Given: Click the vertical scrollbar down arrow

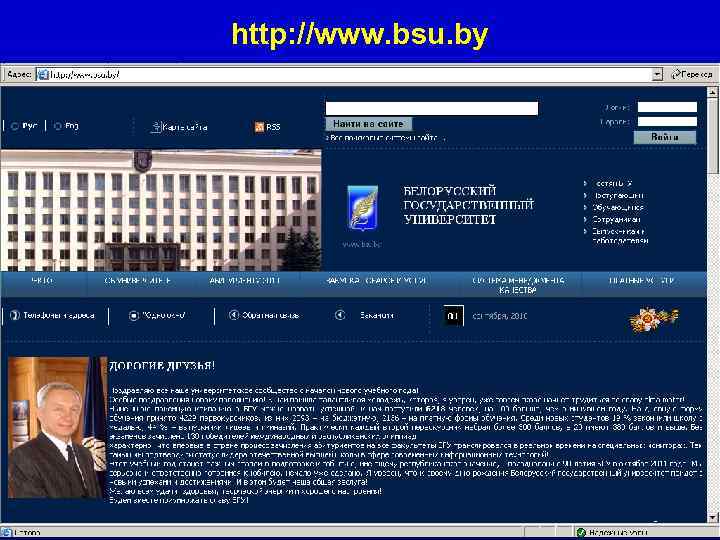Looking at the screenshot, I should 713,517.
